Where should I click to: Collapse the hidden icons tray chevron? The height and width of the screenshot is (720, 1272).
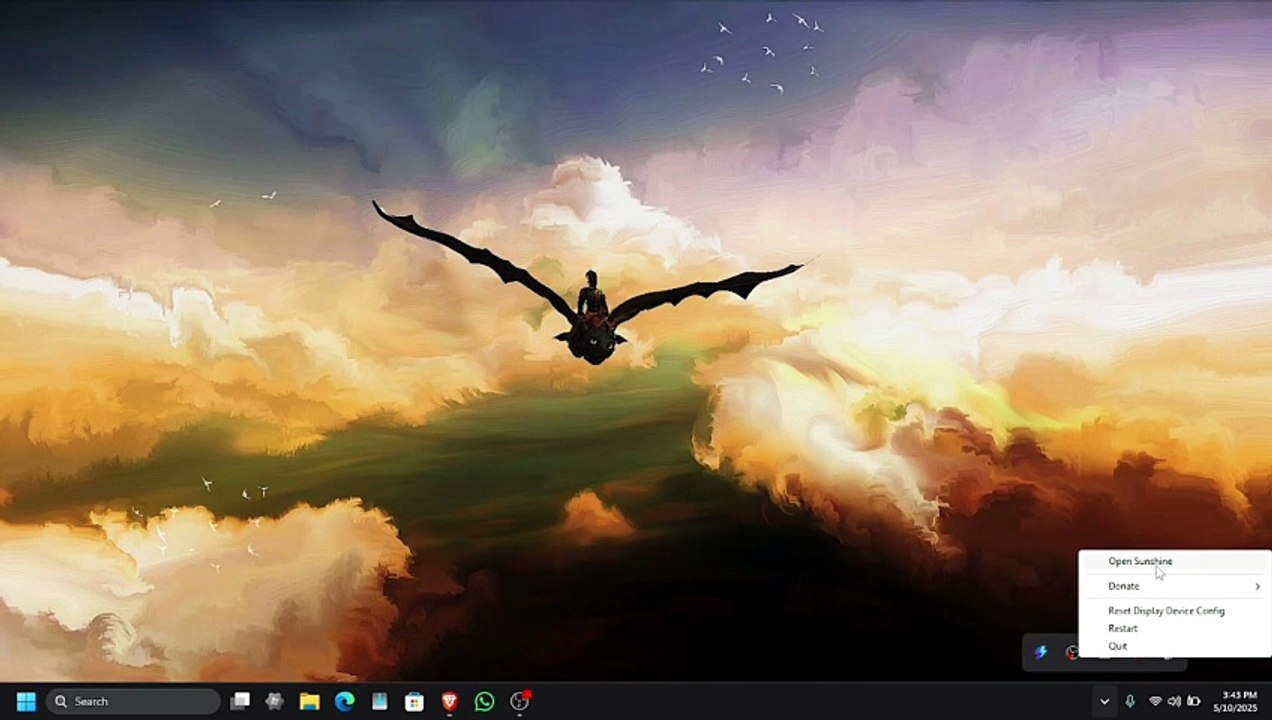click(1103, 701)
